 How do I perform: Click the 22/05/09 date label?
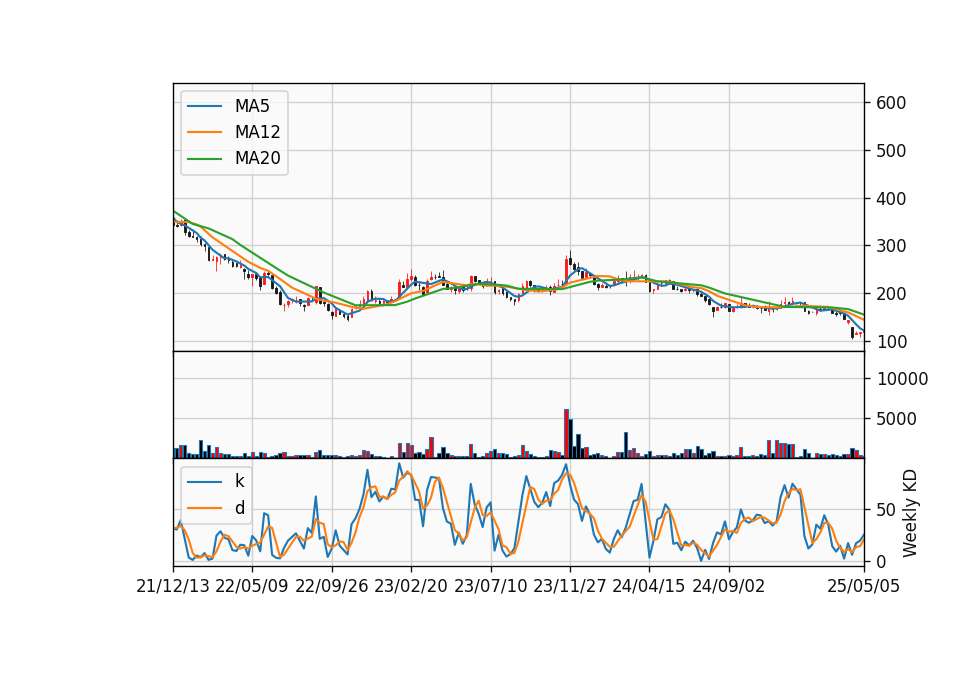click(252, 586)
